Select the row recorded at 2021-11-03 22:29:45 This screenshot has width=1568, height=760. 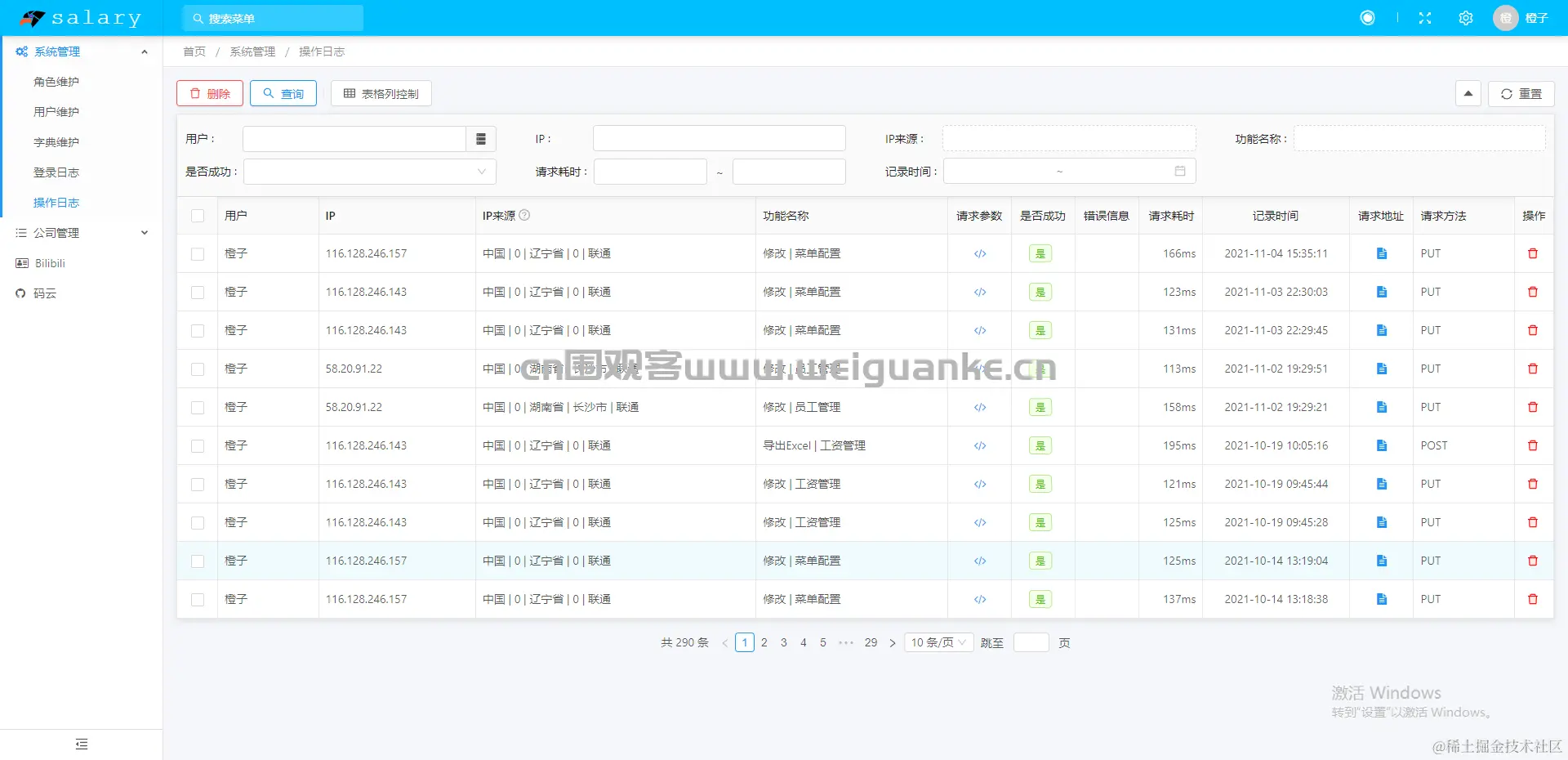[x=198, y=331]
